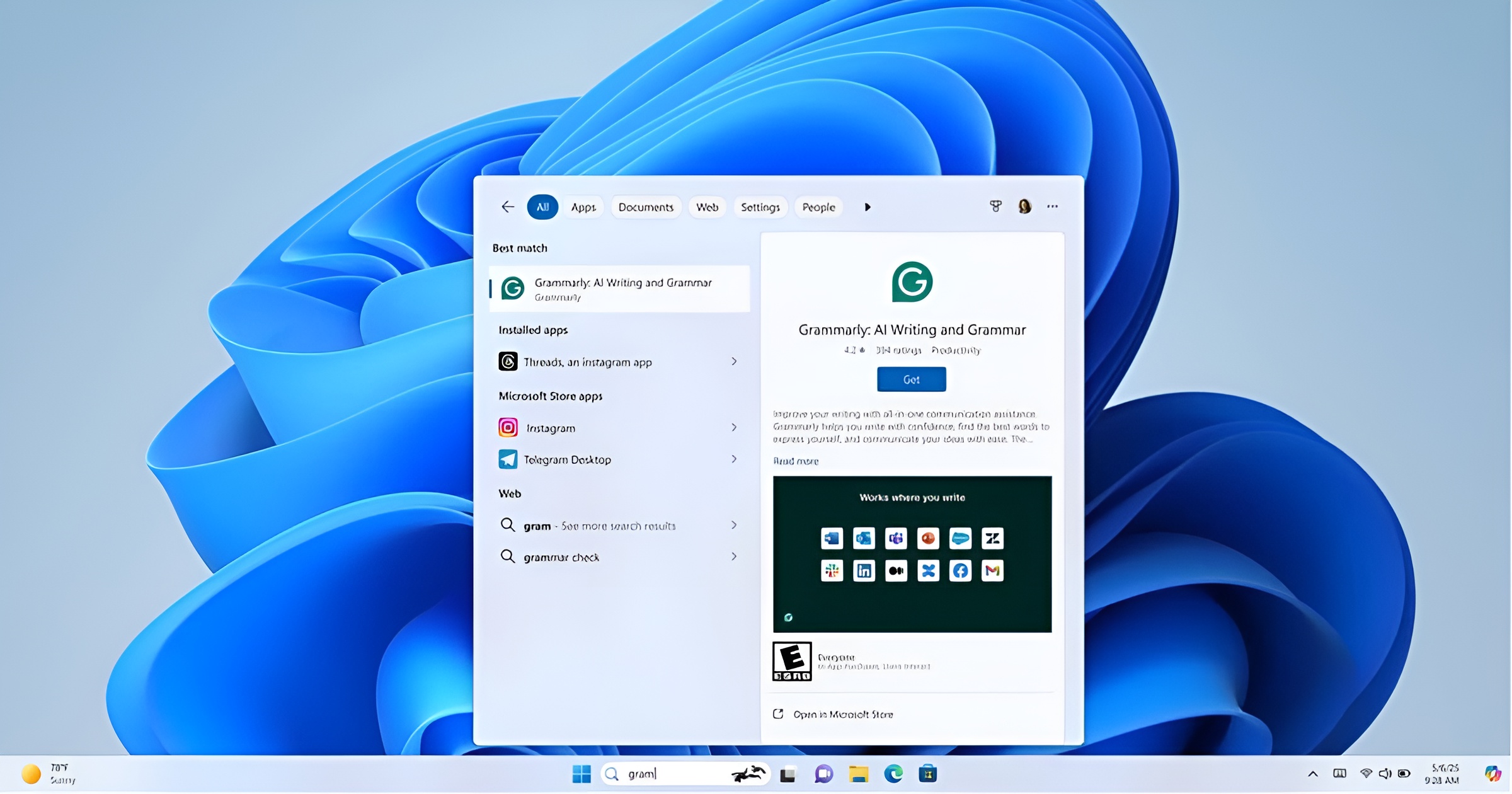This screenshot has width=1512, height=794.
Task: Click the ESRB Everyone rating badge
Action: 792,661
